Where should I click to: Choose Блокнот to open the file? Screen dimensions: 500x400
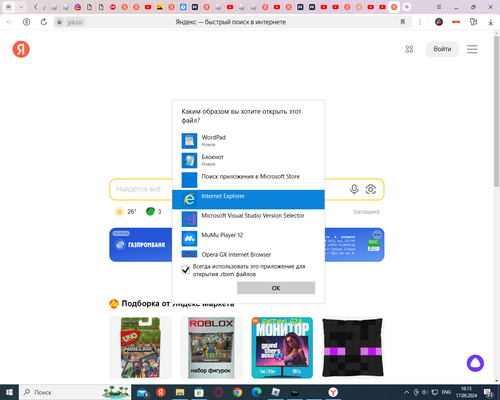(248, 160)
